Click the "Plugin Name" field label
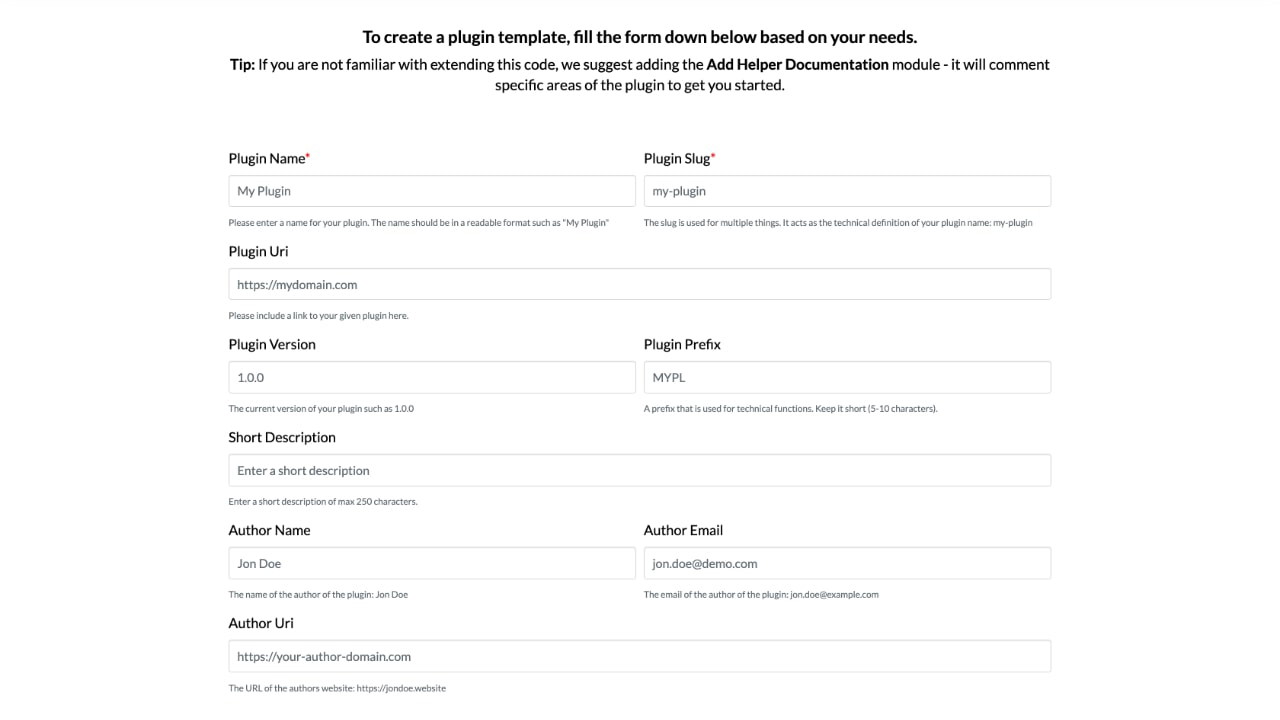The height and width of the screenshot is (720, 1280). [x=267, y=158]
